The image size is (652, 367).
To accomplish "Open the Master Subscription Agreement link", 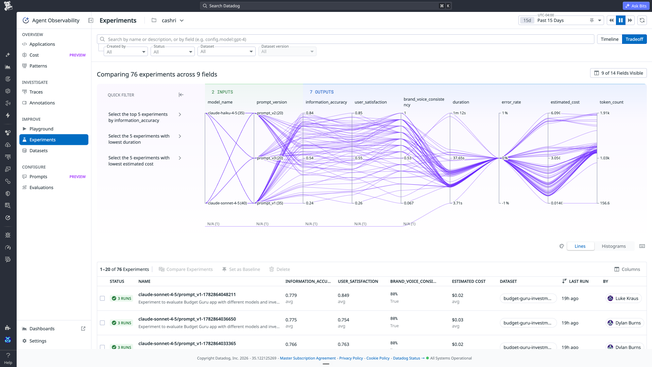I will coord(307,358).
